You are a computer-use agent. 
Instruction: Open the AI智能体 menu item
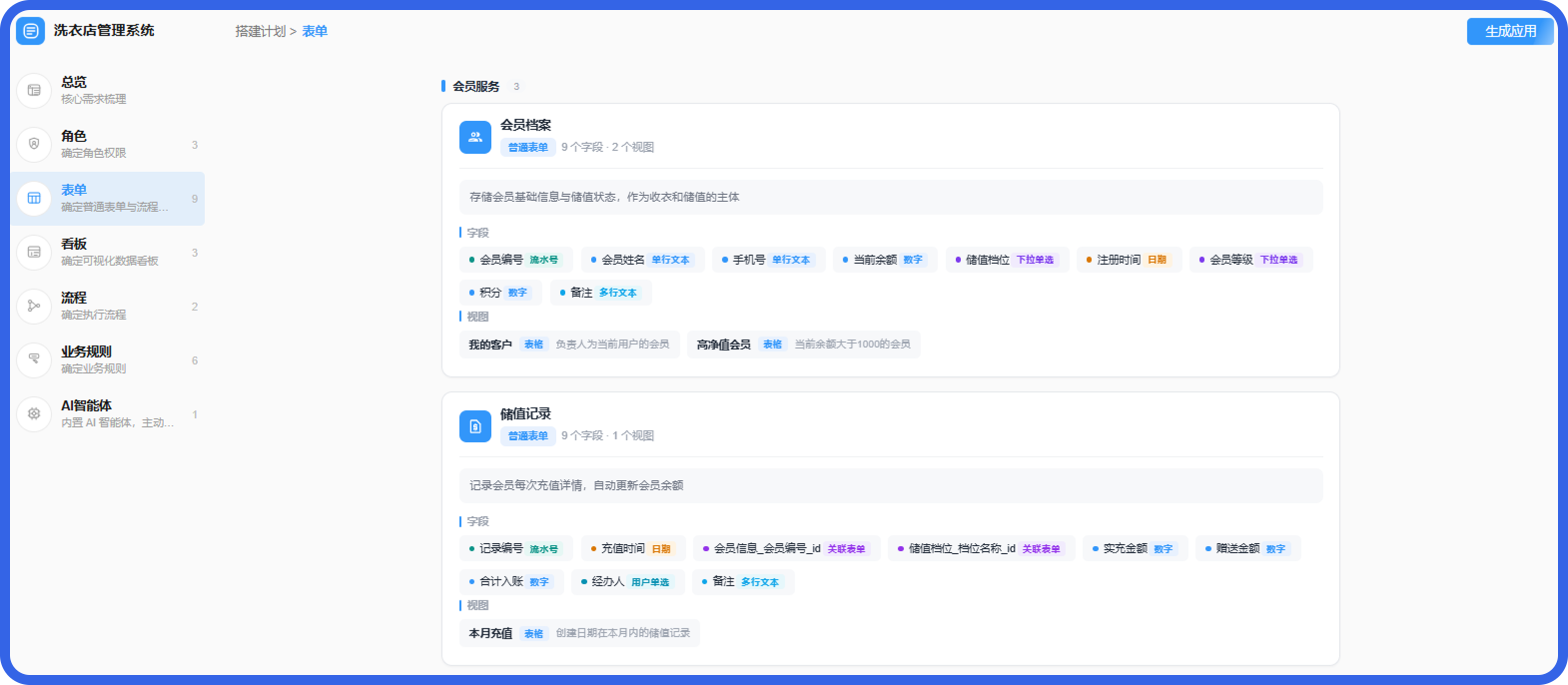pyautogui.click(x=108, y=414)
